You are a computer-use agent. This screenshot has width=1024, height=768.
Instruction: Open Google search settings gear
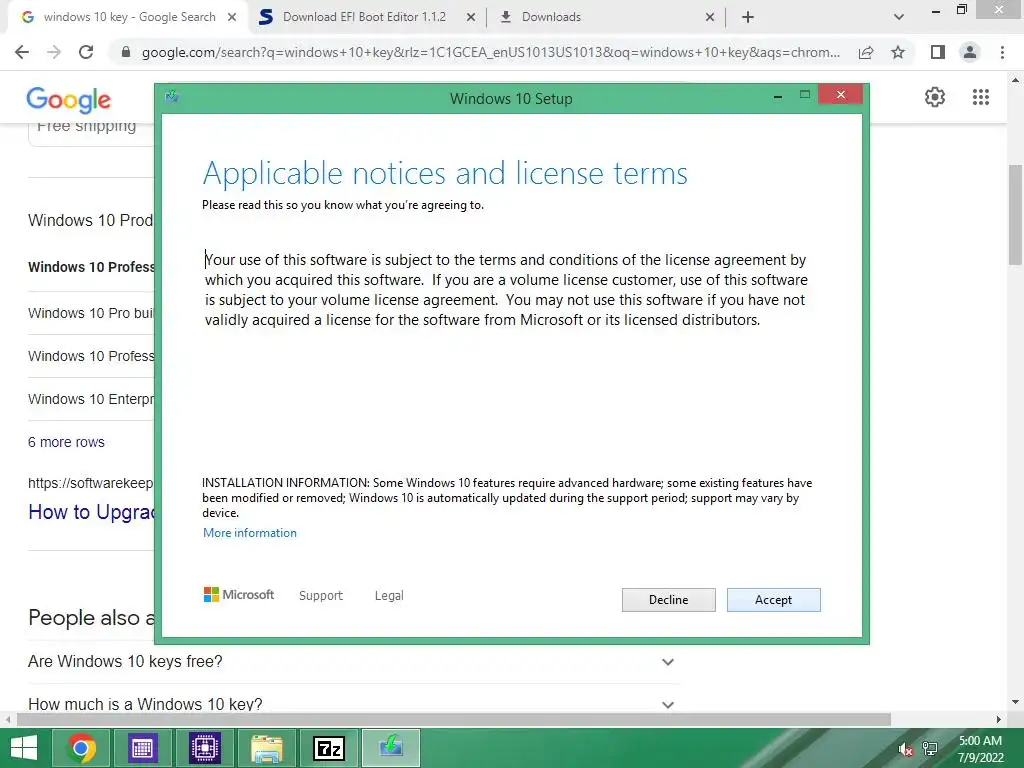(935, 97)
